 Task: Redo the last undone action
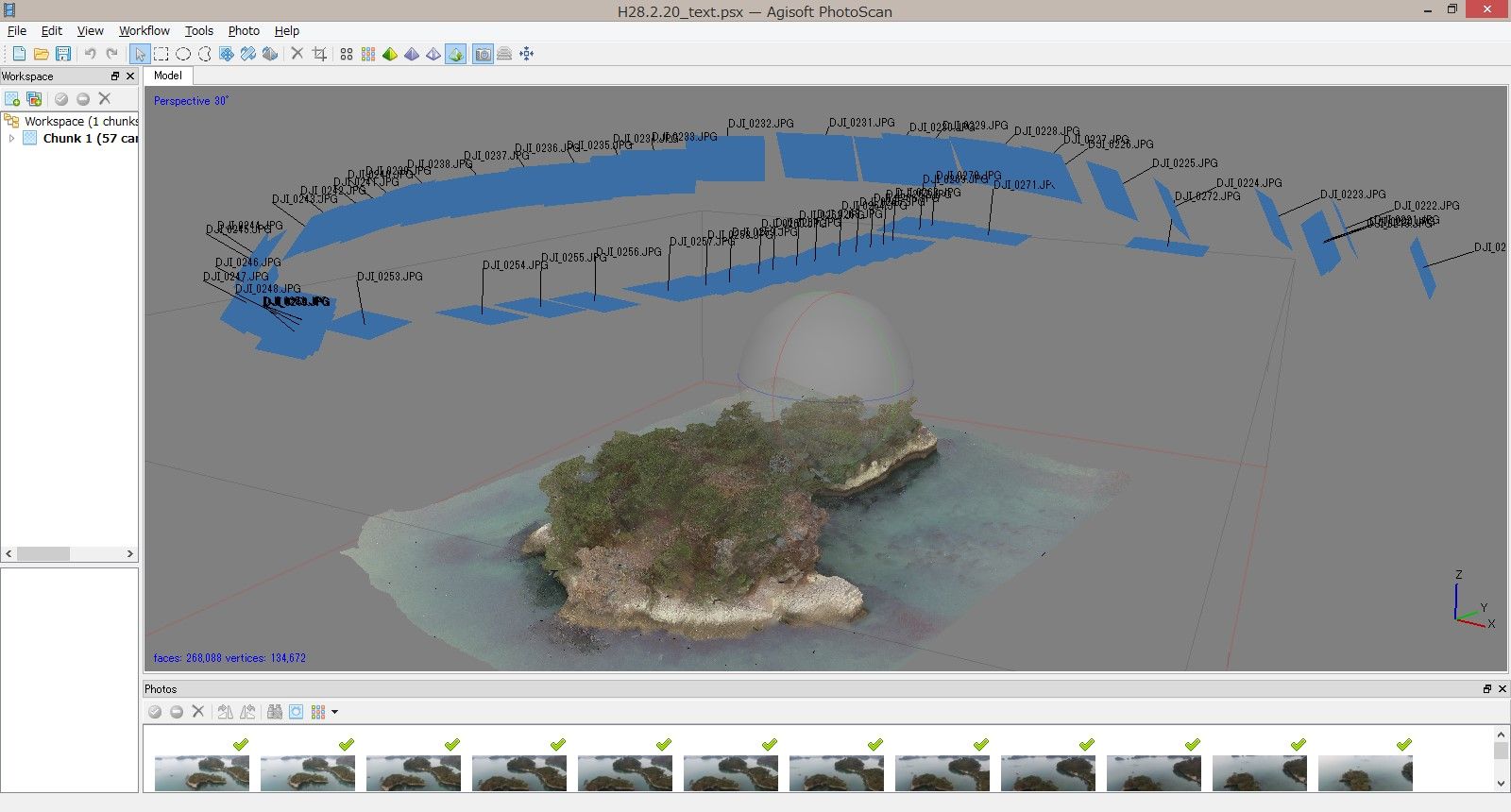tap(112, 54)
